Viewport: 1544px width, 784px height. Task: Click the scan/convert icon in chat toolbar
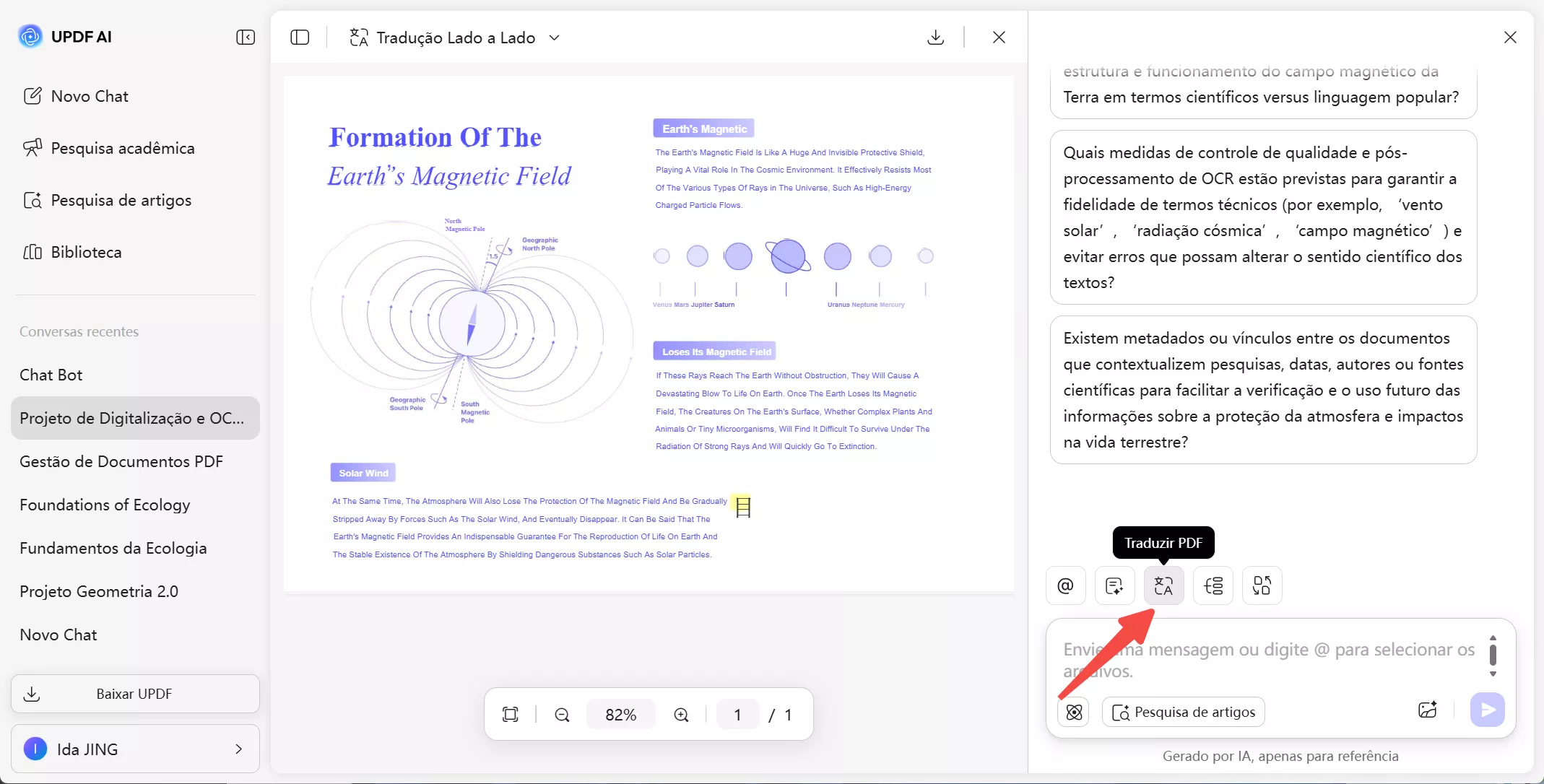1262,585
